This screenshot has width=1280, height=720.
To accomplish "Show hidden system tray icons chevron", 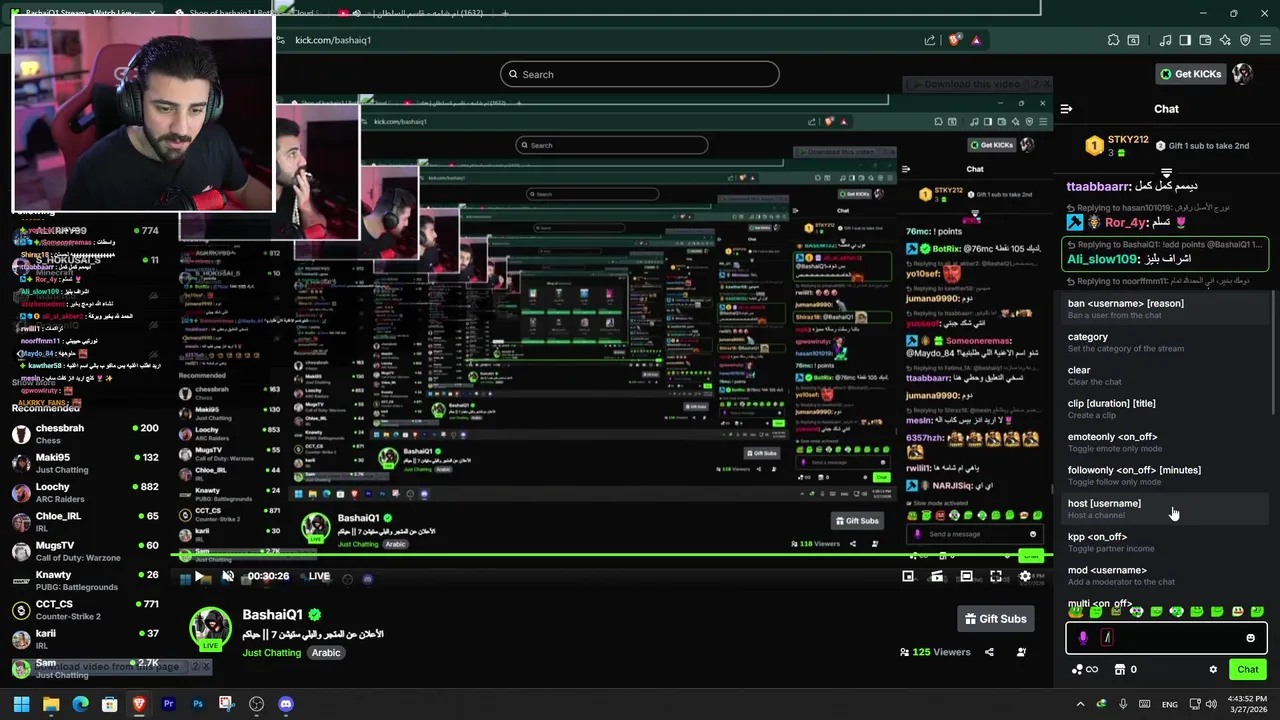I will [x=1080, y=704].
